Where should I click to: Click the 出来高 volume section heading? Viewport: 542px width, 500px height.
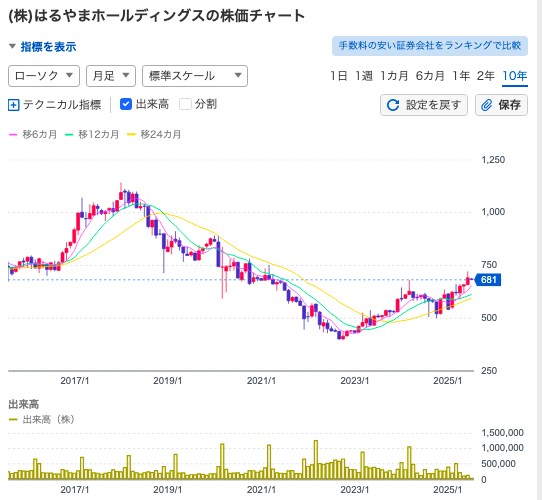click(24, 404)
